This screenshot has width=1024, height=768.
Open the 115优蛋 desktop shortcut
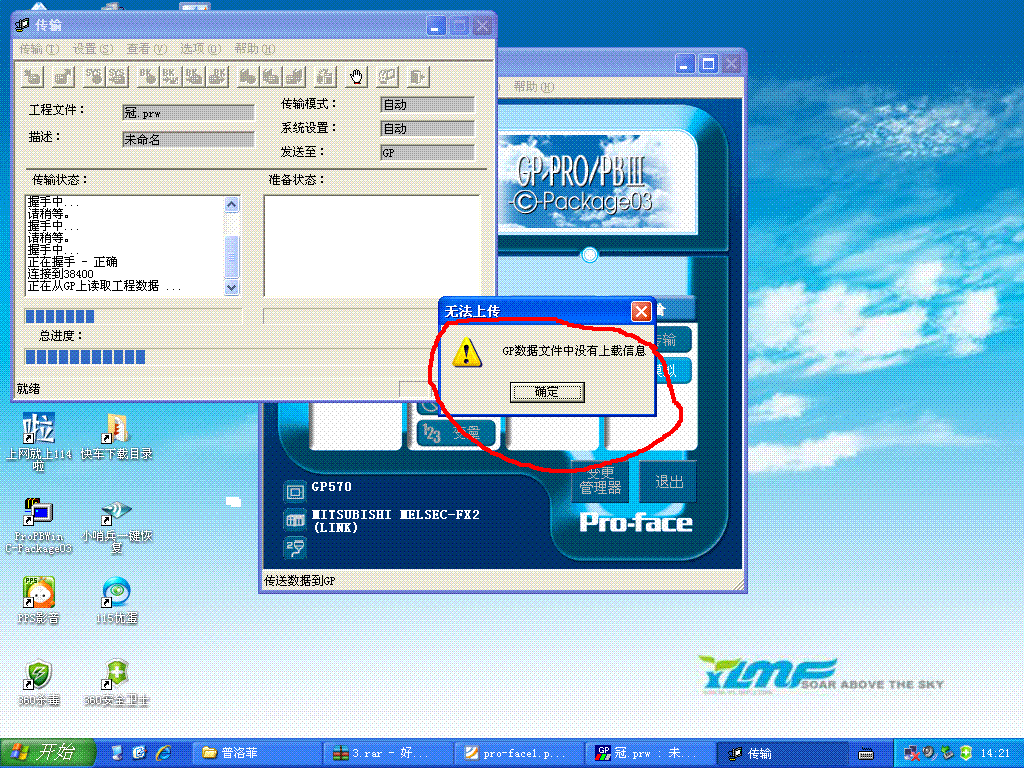click(116, 593)
